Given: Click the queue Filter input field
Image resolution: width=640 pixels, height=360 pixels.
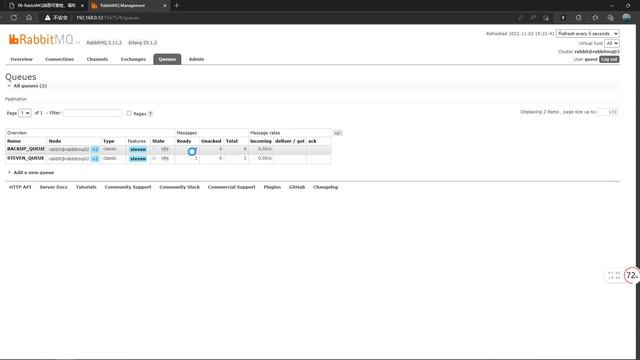Looking at the screenshot, I should coord(92,113).
